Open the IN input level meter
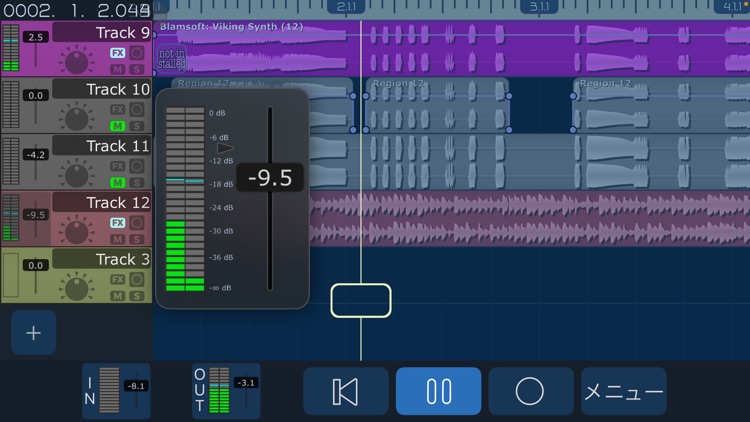 (116, 391)
